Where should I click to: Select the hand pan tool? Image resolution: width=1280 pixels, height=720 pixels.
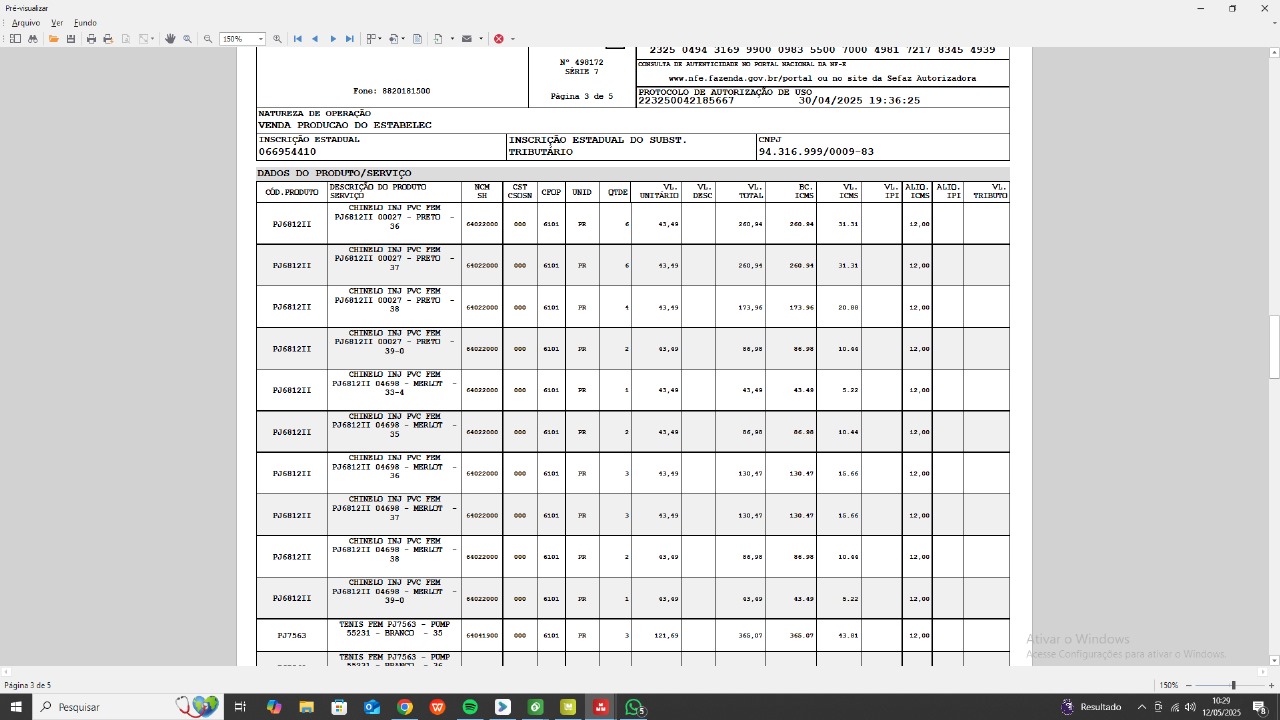(170, 39)
